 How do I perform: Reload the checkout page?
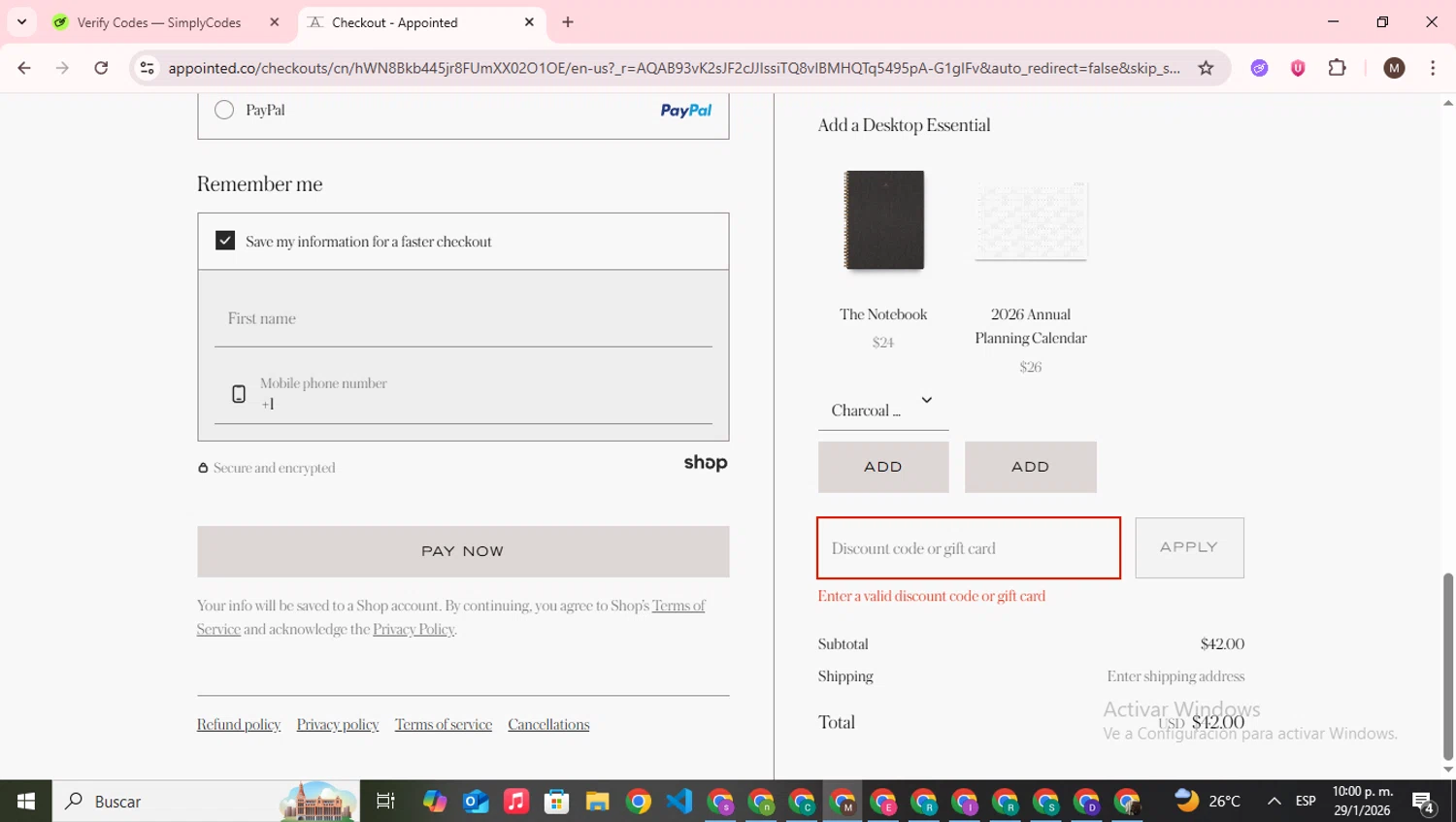coord(101,68)
